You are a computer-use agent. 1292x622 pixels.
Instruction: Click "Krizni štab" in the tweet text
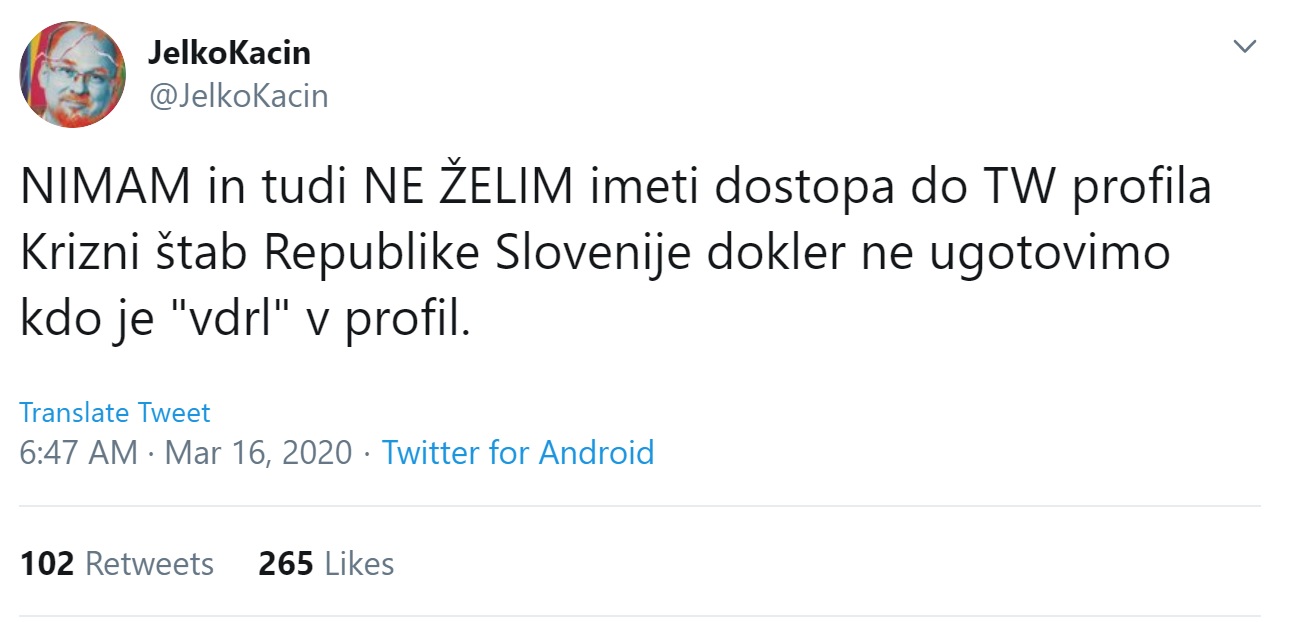(x=135, y=254)
